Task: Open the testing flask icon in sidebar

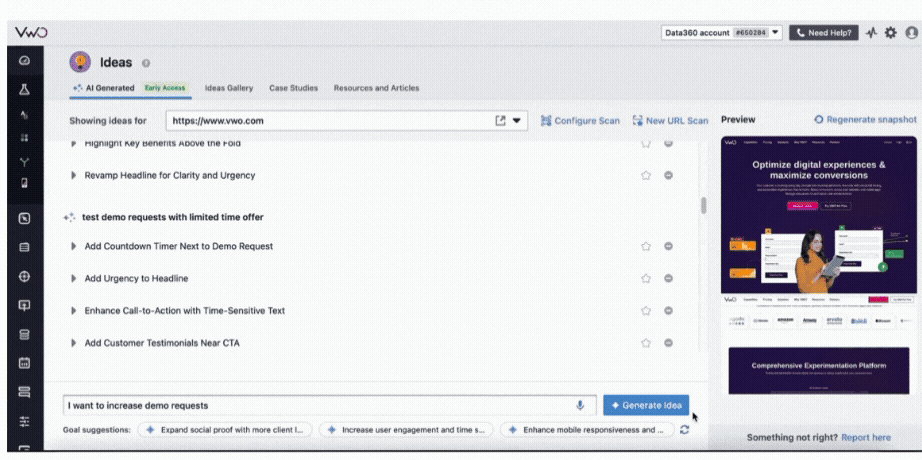Action: (x=24, y=89)
